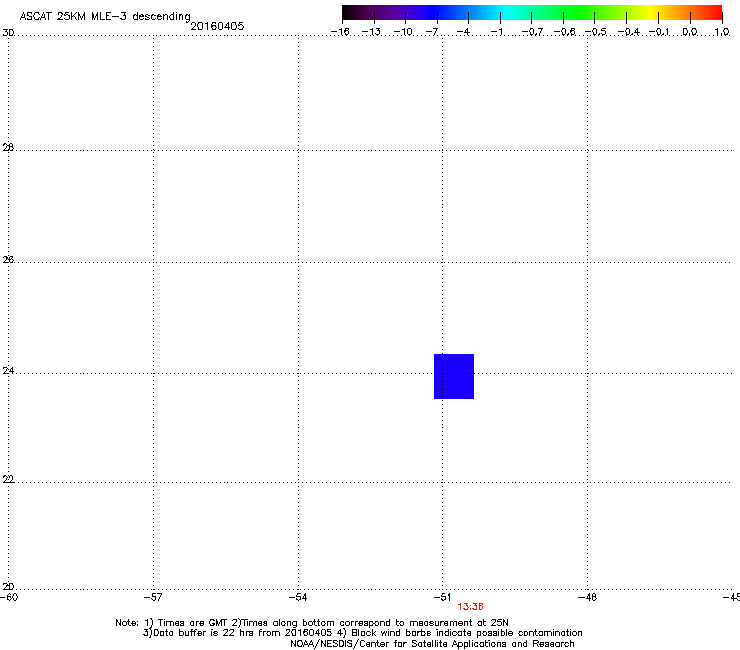Click the color bar gradient legend
The height and width of the screenshot is (650, 740).
tap(532, 13)
